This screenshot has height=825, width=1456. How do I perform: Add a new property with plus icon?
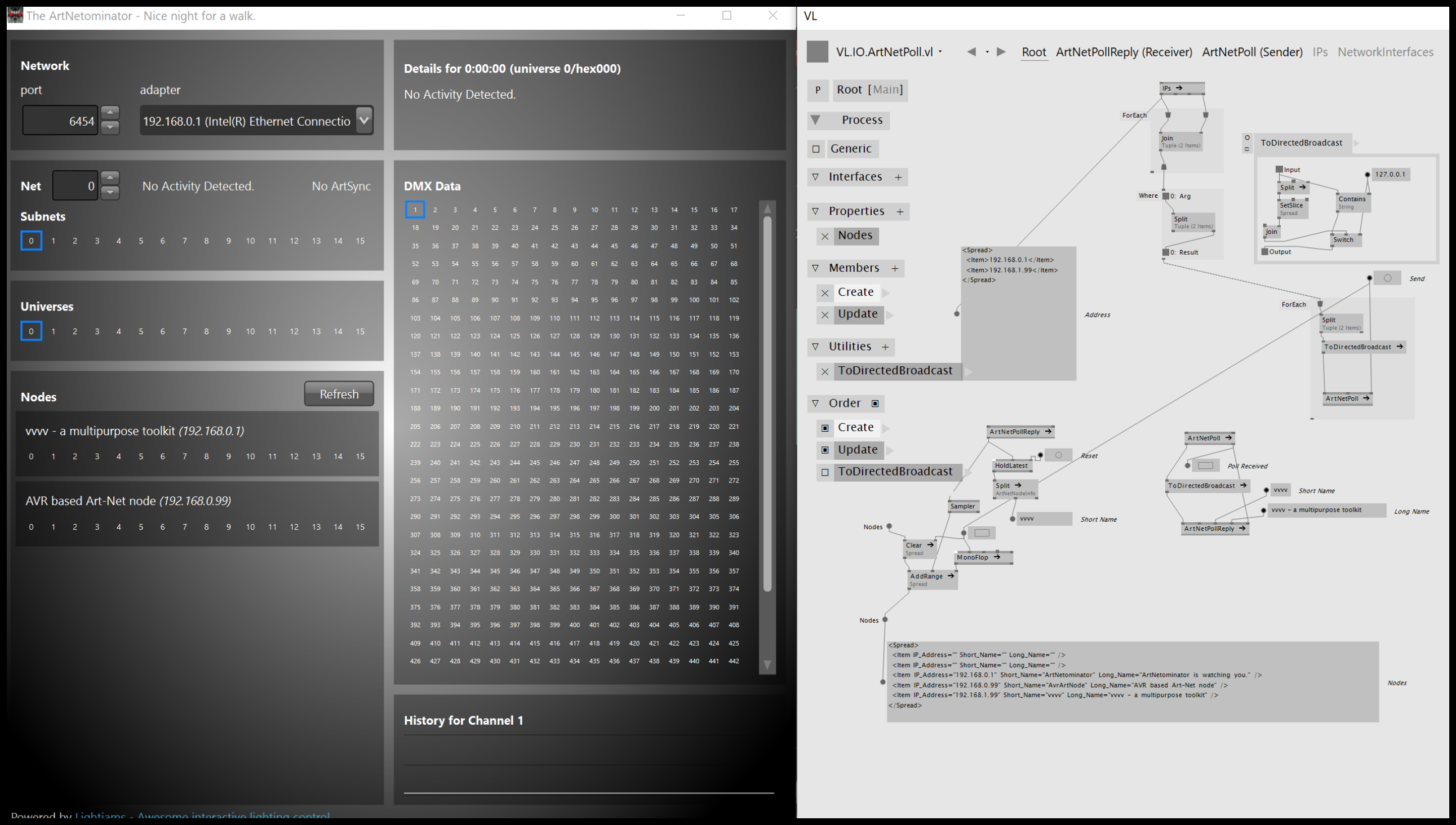[900, 211]
